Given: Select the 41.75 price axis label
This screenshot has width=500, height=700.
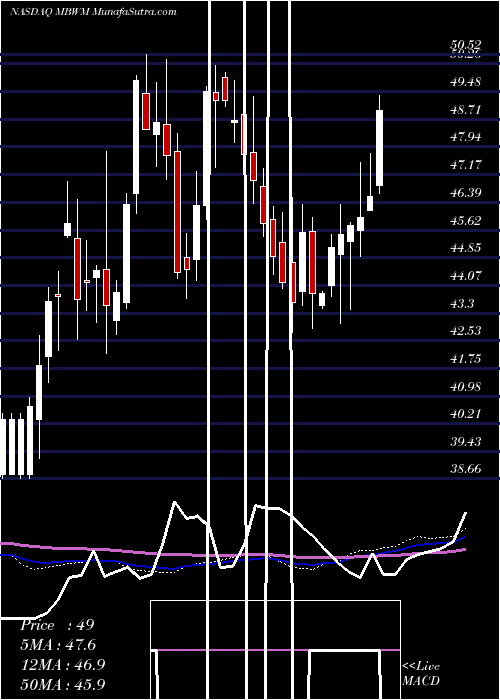Looking at the screenshot, I should (466, 358).
